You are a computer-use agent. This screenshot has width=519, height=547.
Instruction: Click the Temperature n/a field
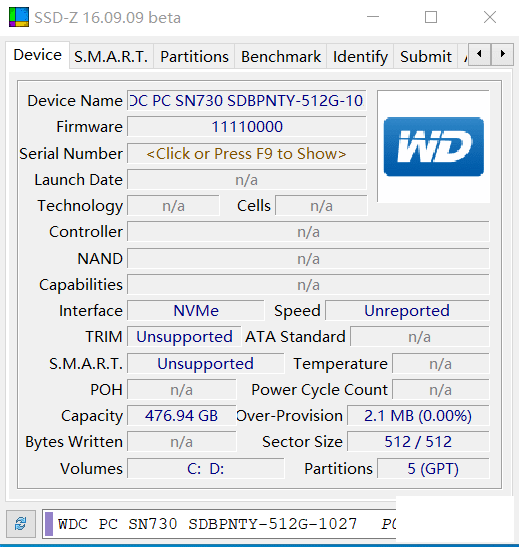(x=441, y=364)
